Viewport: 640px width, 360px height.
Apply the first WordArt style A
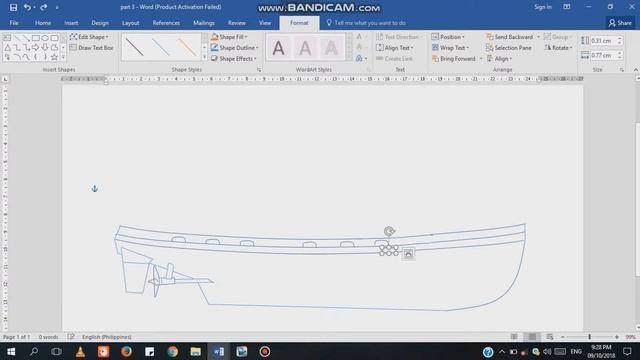tap(278, 48)
